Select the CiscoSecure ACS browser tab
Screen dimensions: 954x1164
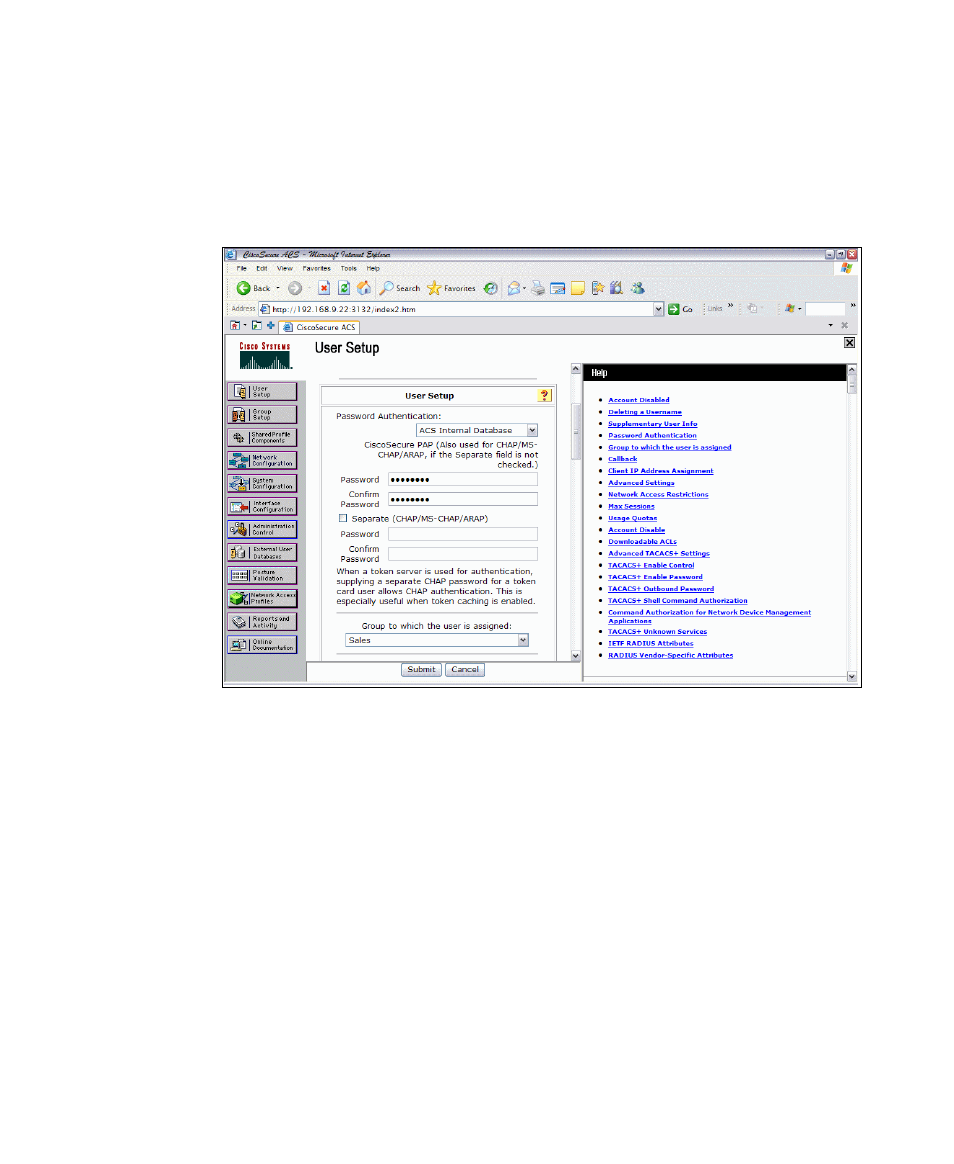tap(319, 327)
